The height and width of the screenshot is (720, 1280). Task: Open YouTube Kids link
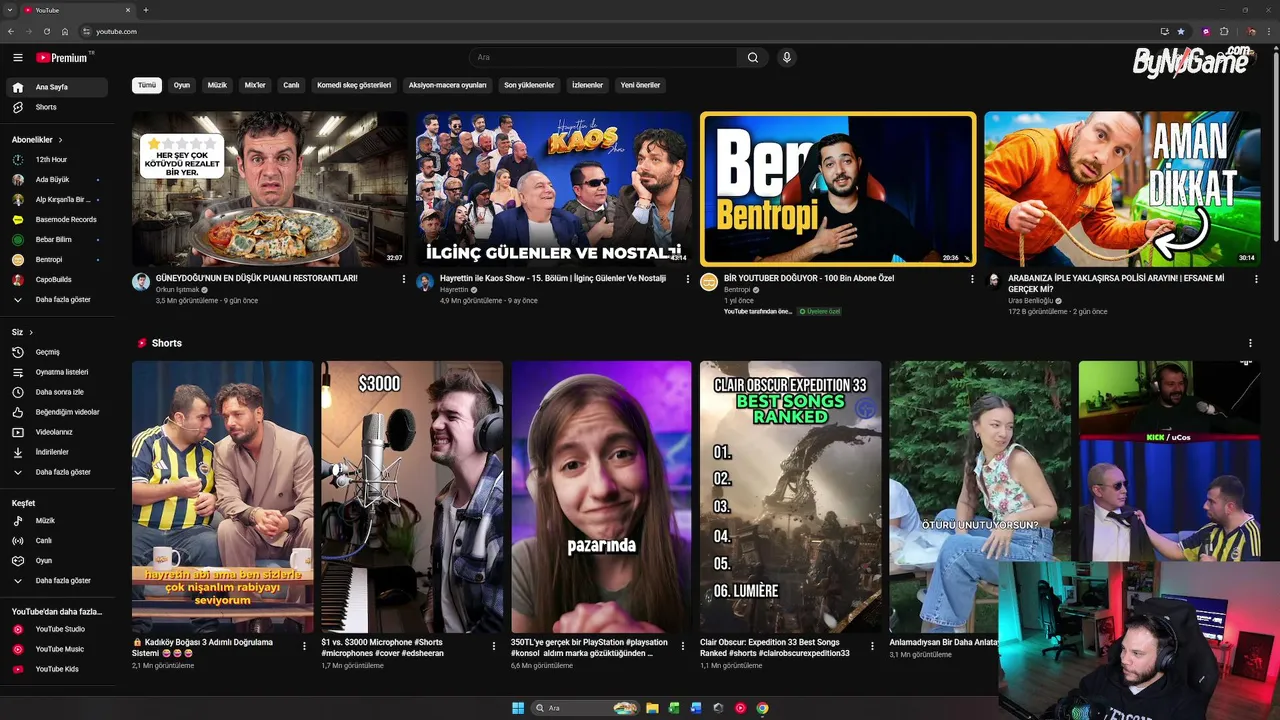[x=56, y=669]
